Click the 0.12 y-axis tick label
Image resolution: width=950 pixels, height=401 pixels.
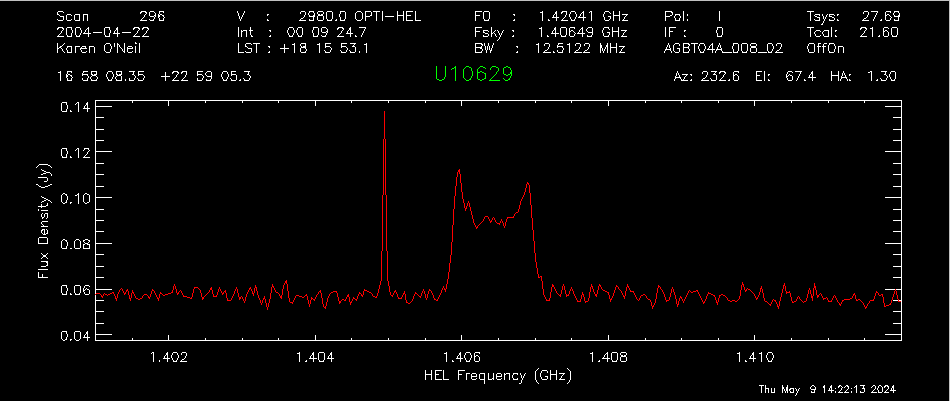coord(74,152)
